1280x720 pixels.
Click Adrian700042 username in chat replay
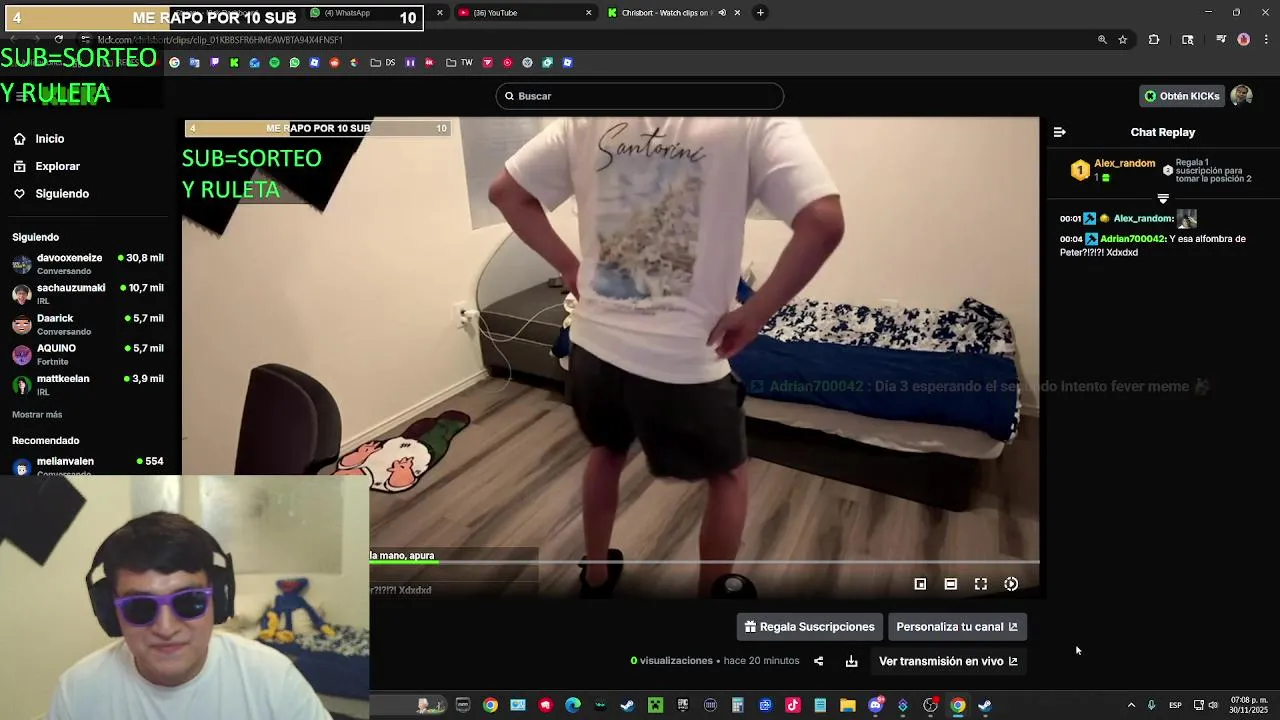point(1132,239)
